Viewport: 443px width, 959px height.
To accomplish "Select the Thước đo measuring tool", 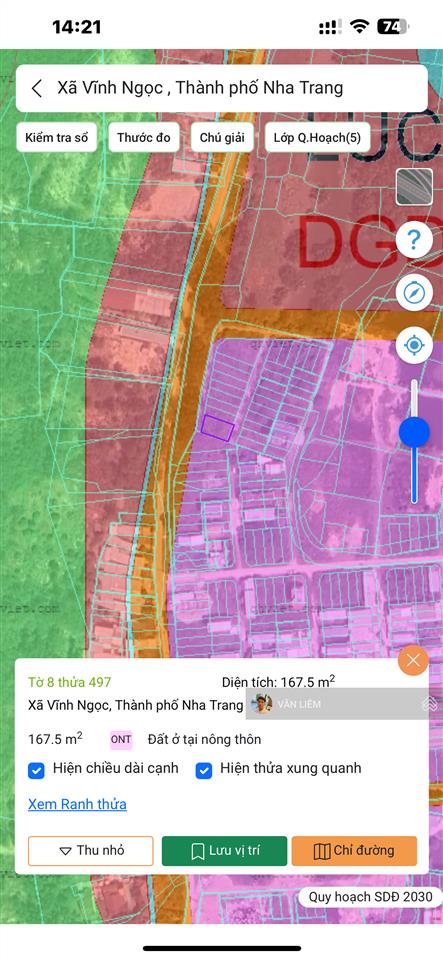I will click(144, 138).
